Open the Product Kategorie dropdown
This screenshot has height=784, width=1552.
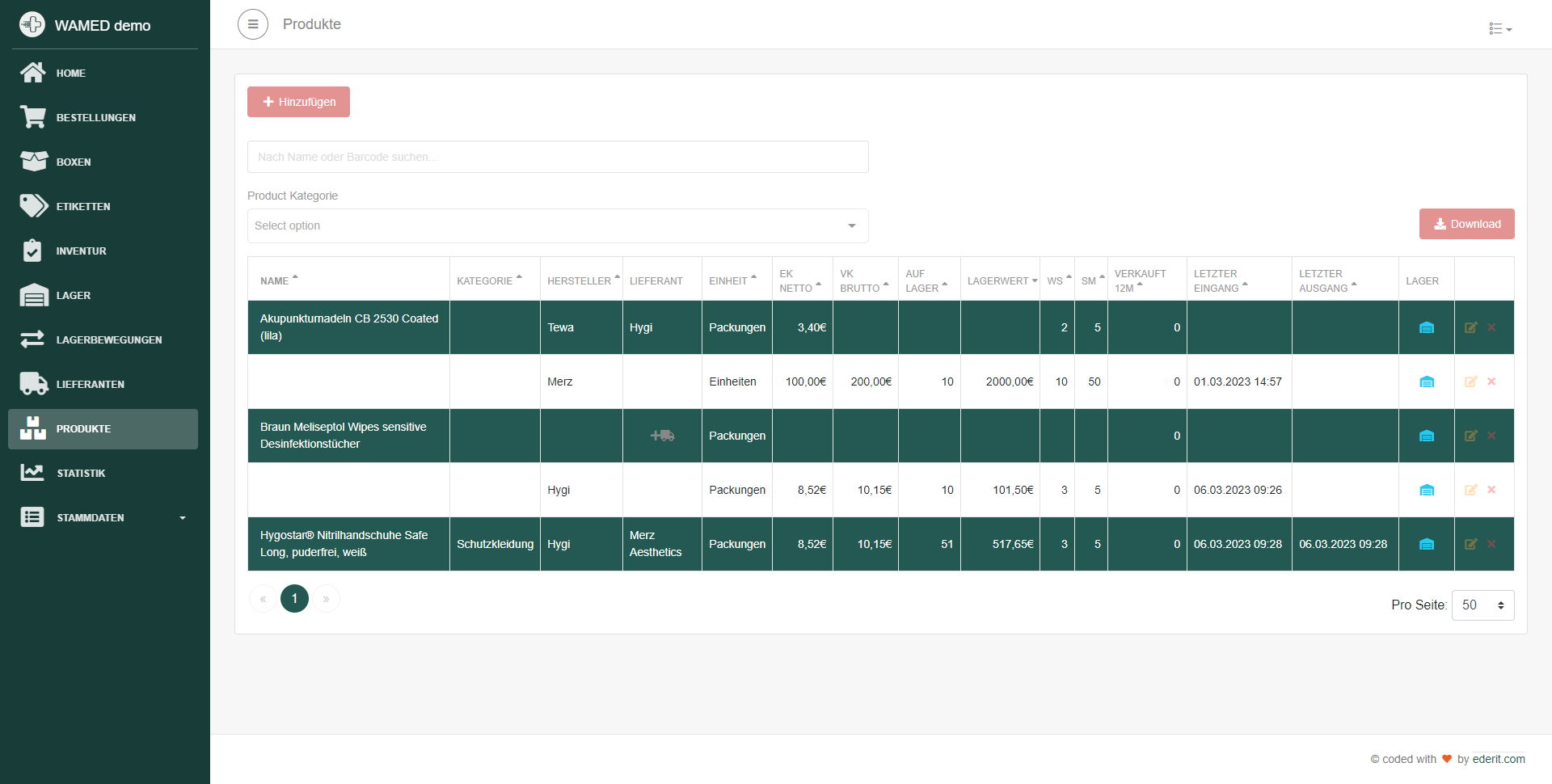click(x=558, y=226)
